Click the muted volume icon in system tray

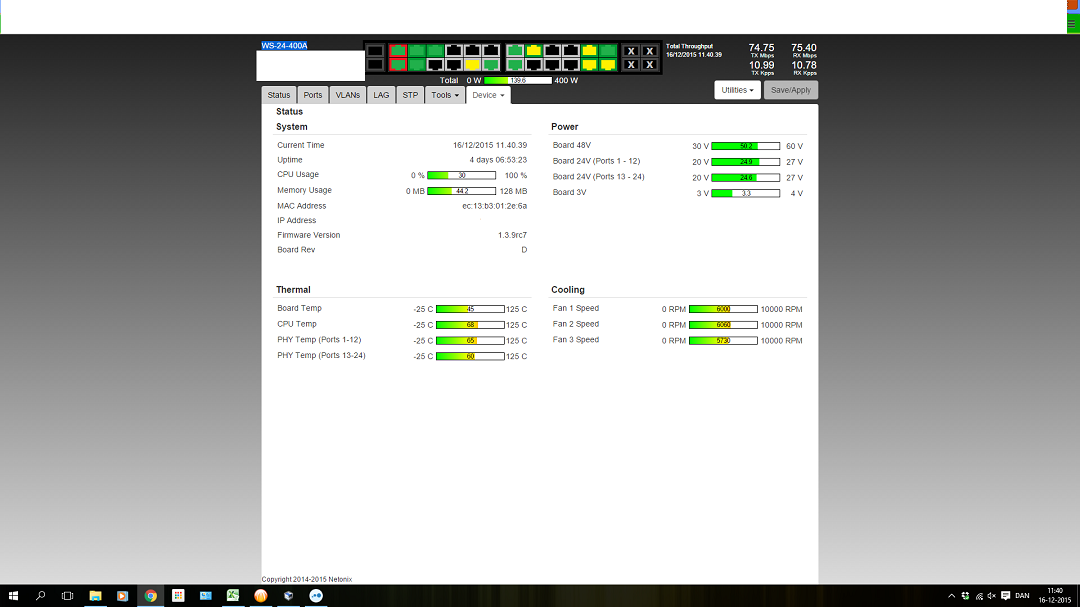pyautogui.click(x=991, y=595)
